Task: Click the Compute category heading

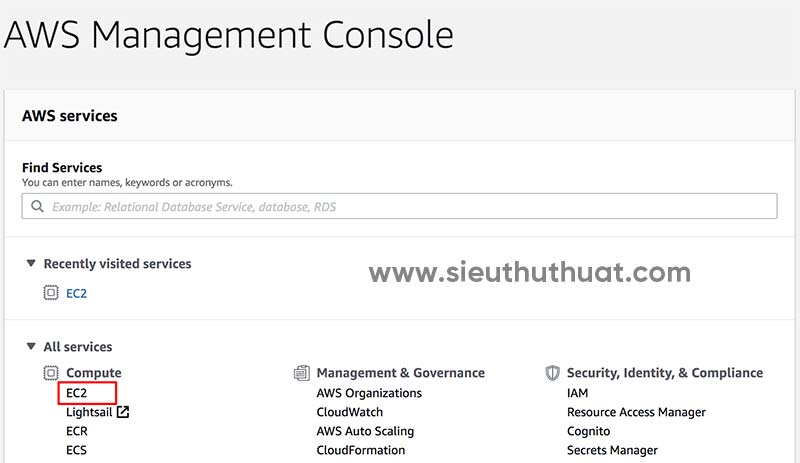Action: [x=94, y=373]
